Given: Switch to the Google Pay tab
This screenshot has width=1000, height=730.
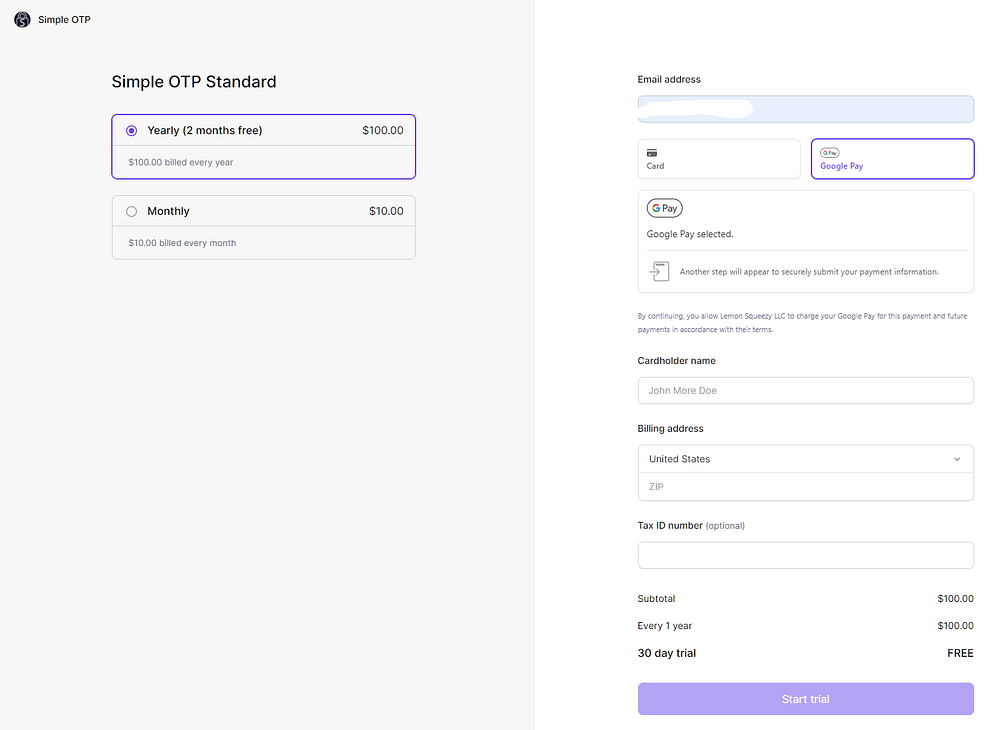Looking at the screenshot, I should 891,159.
